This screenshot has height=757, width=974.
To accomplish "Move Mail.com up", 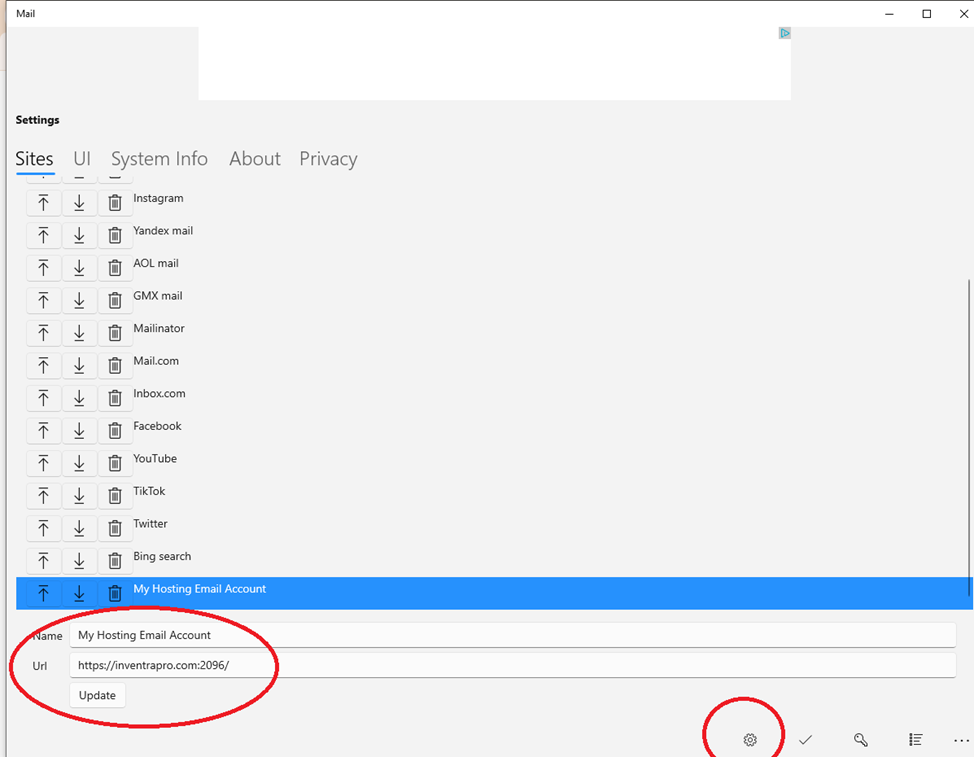I will point(43,366).
